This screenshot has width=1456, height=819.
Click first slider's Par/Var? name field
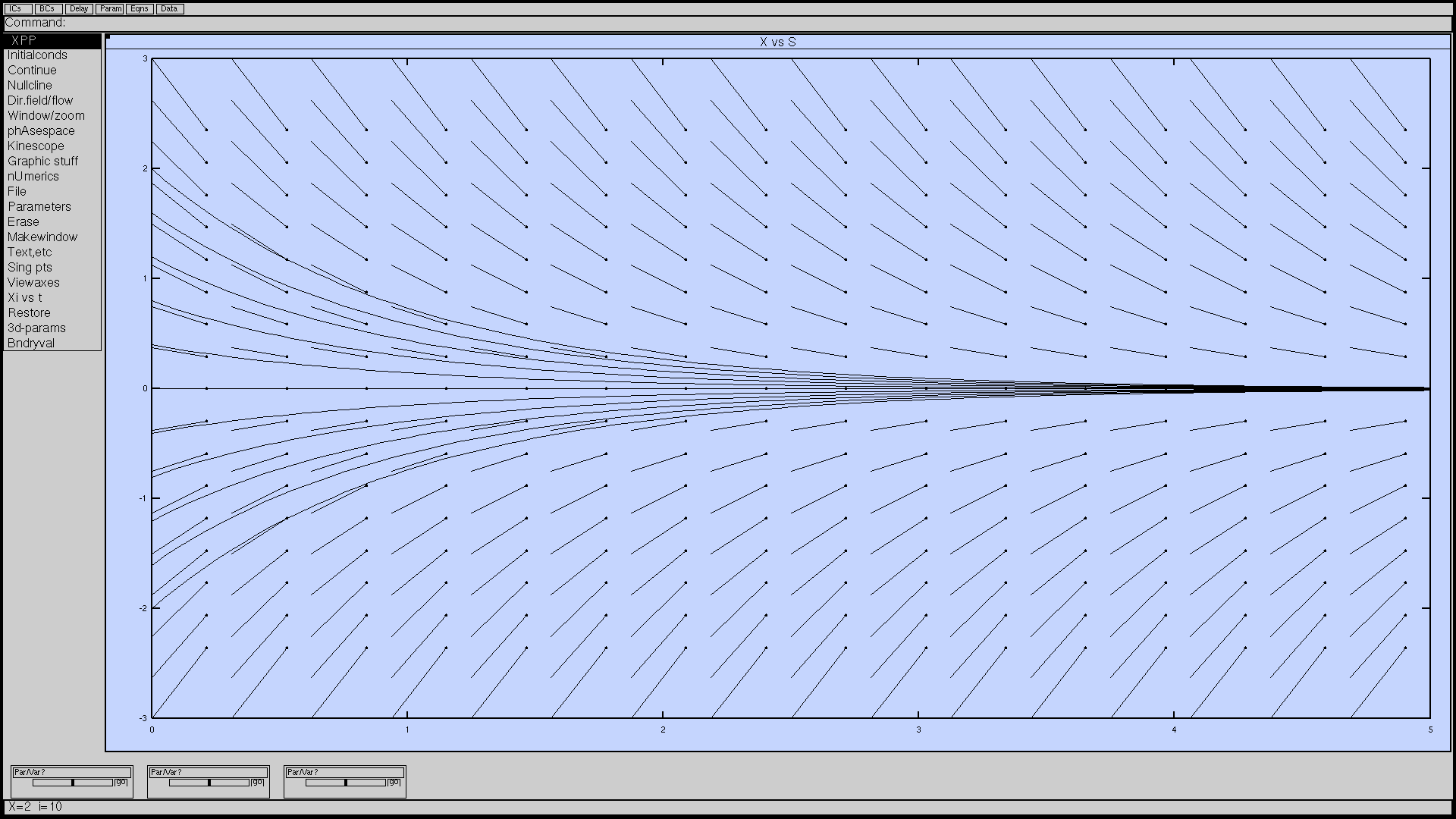tap(72, 772)
